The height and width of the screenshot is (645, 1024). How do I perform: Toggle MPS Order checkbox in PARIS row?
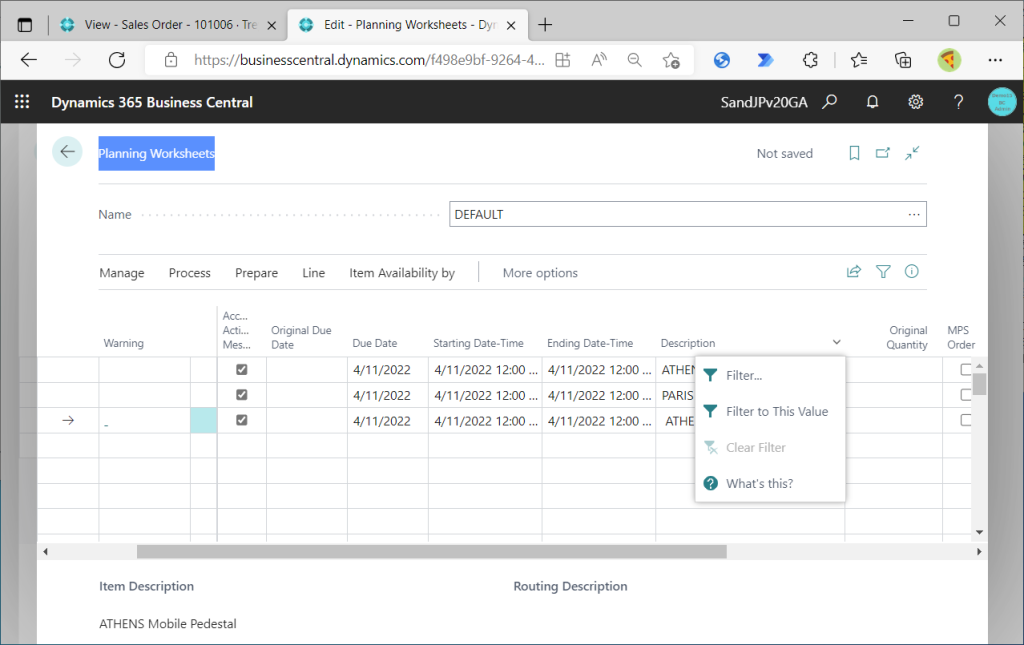coord(965,395)
